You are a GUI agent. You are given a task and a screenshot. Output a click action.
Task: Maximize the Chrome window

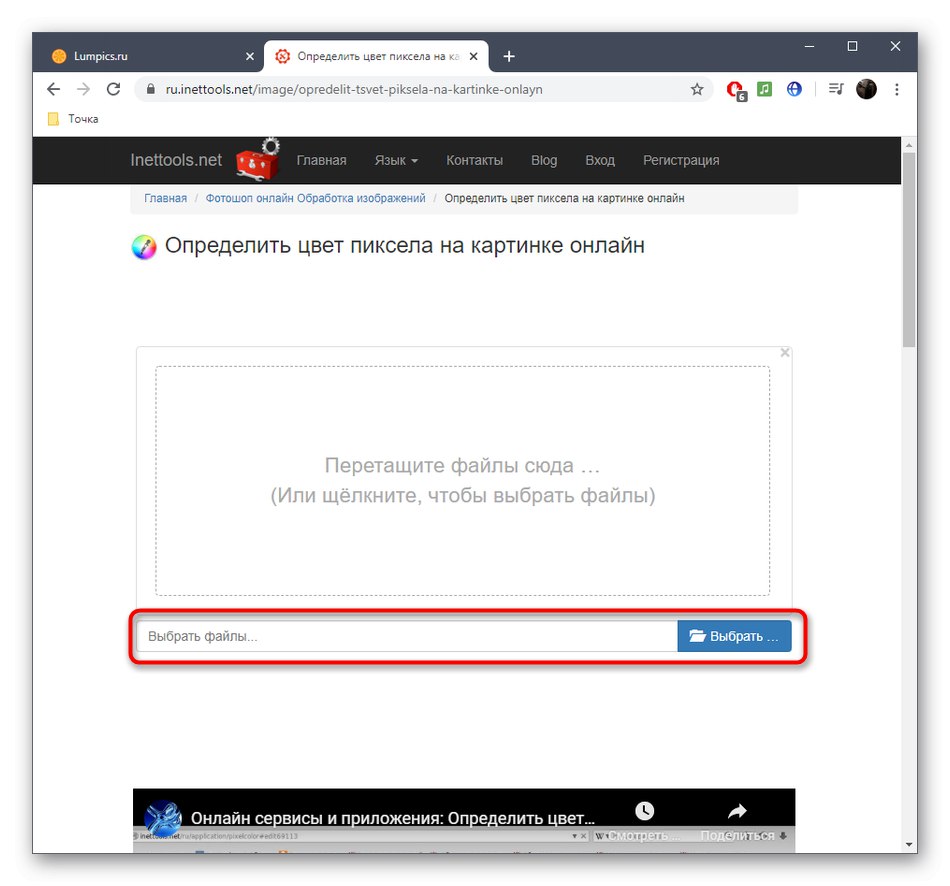(852, 47)
